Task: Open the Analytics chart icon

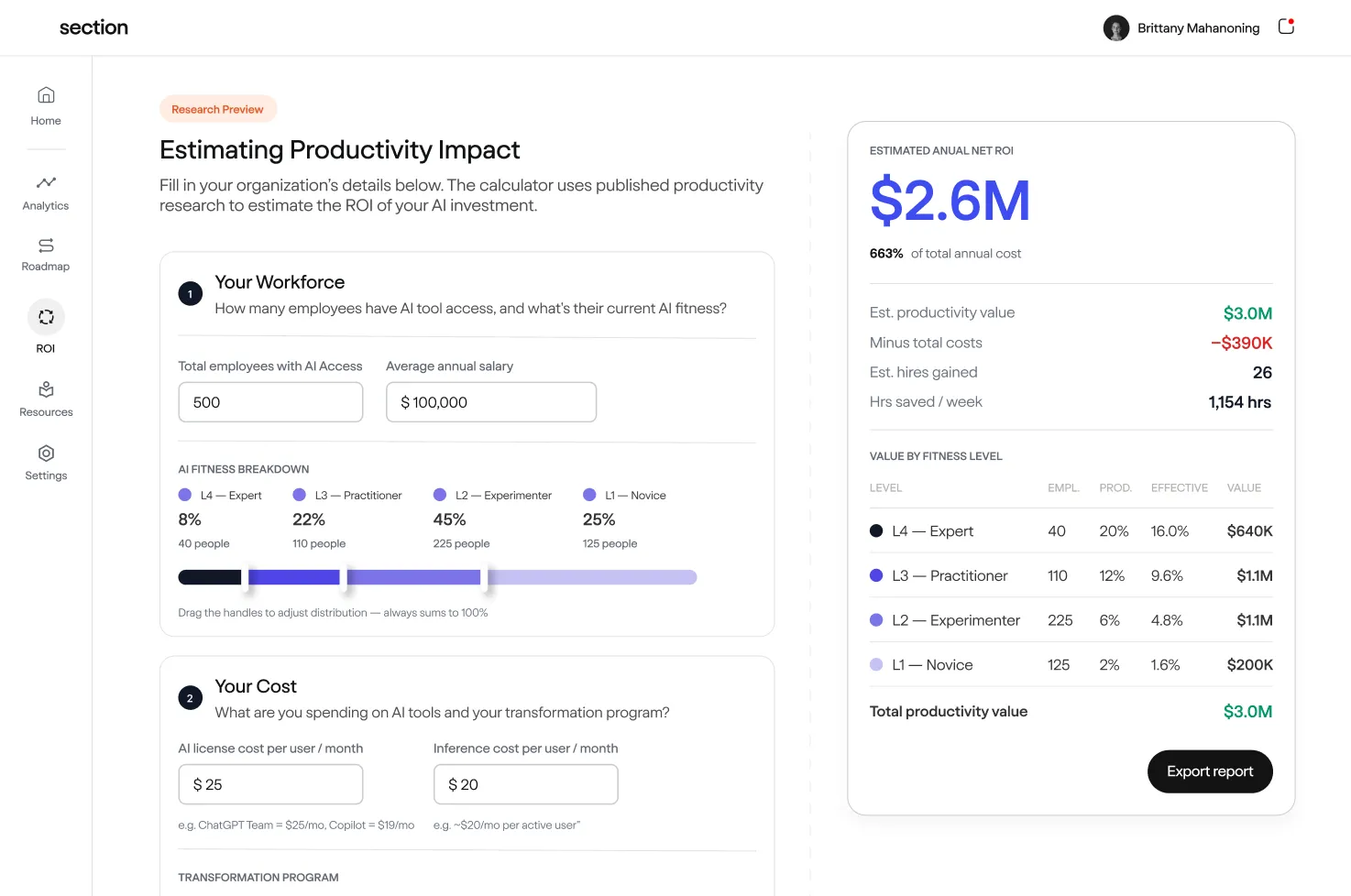Action: click(46, 182)
